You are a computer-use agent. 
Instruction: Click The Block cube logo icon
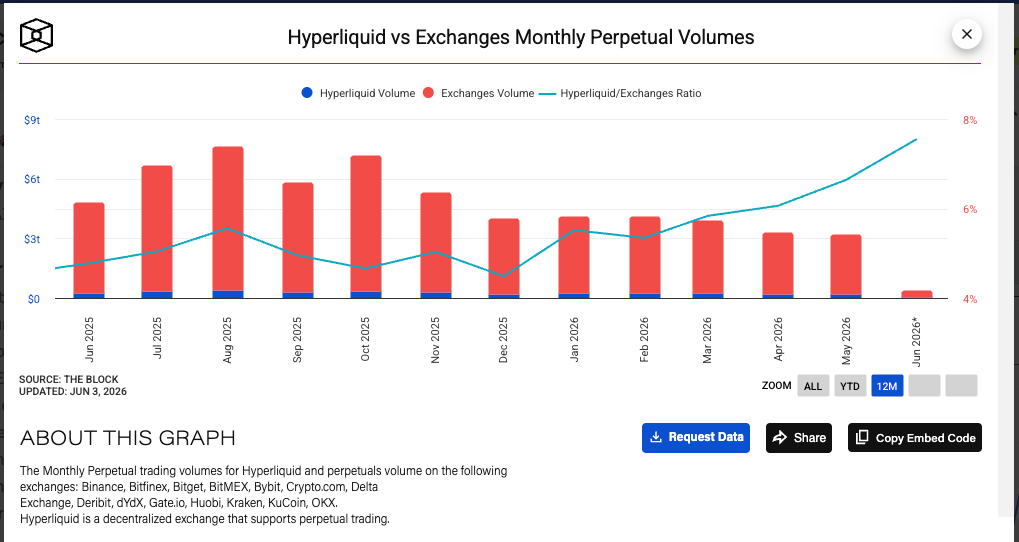(36, 35)
